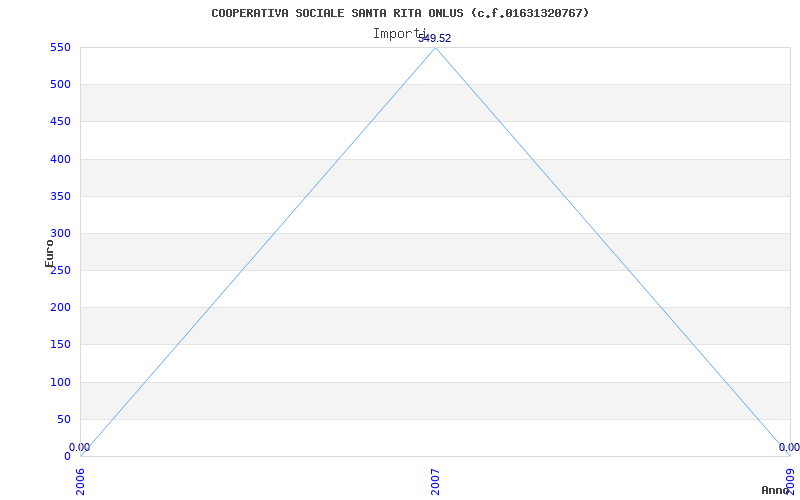
Task: Click the 0.00 data label at 2006
Action: [80, 447]
